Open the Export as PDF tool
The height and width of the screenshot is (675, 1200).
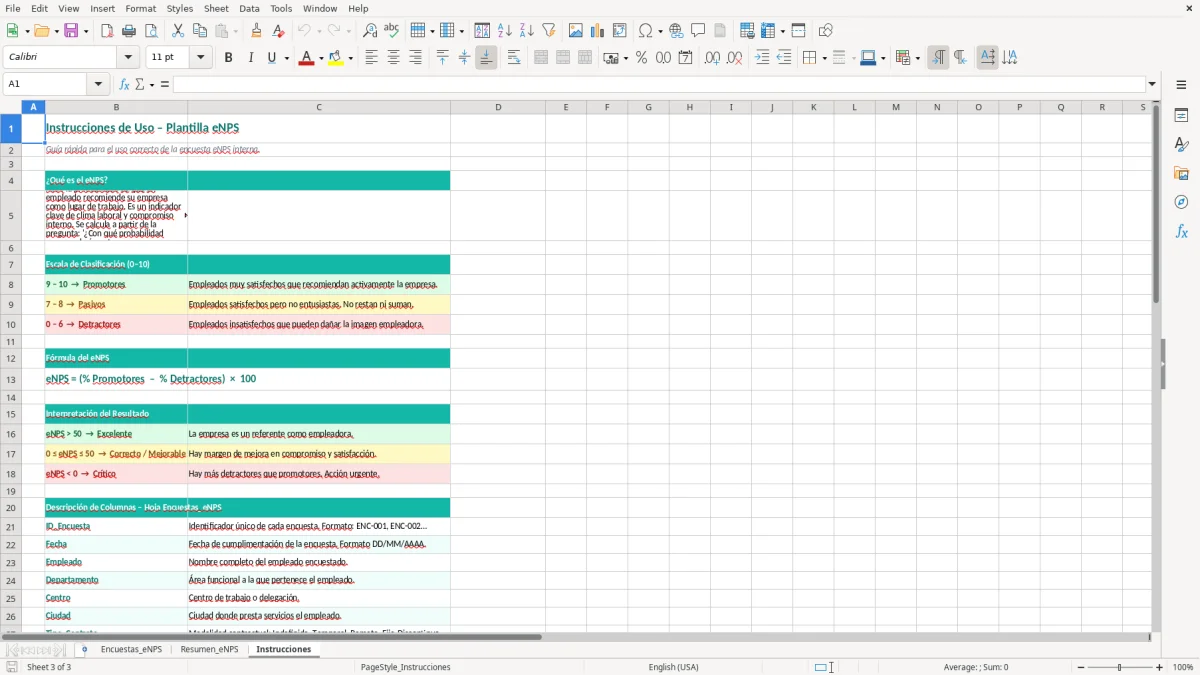(x=107, y=31)
